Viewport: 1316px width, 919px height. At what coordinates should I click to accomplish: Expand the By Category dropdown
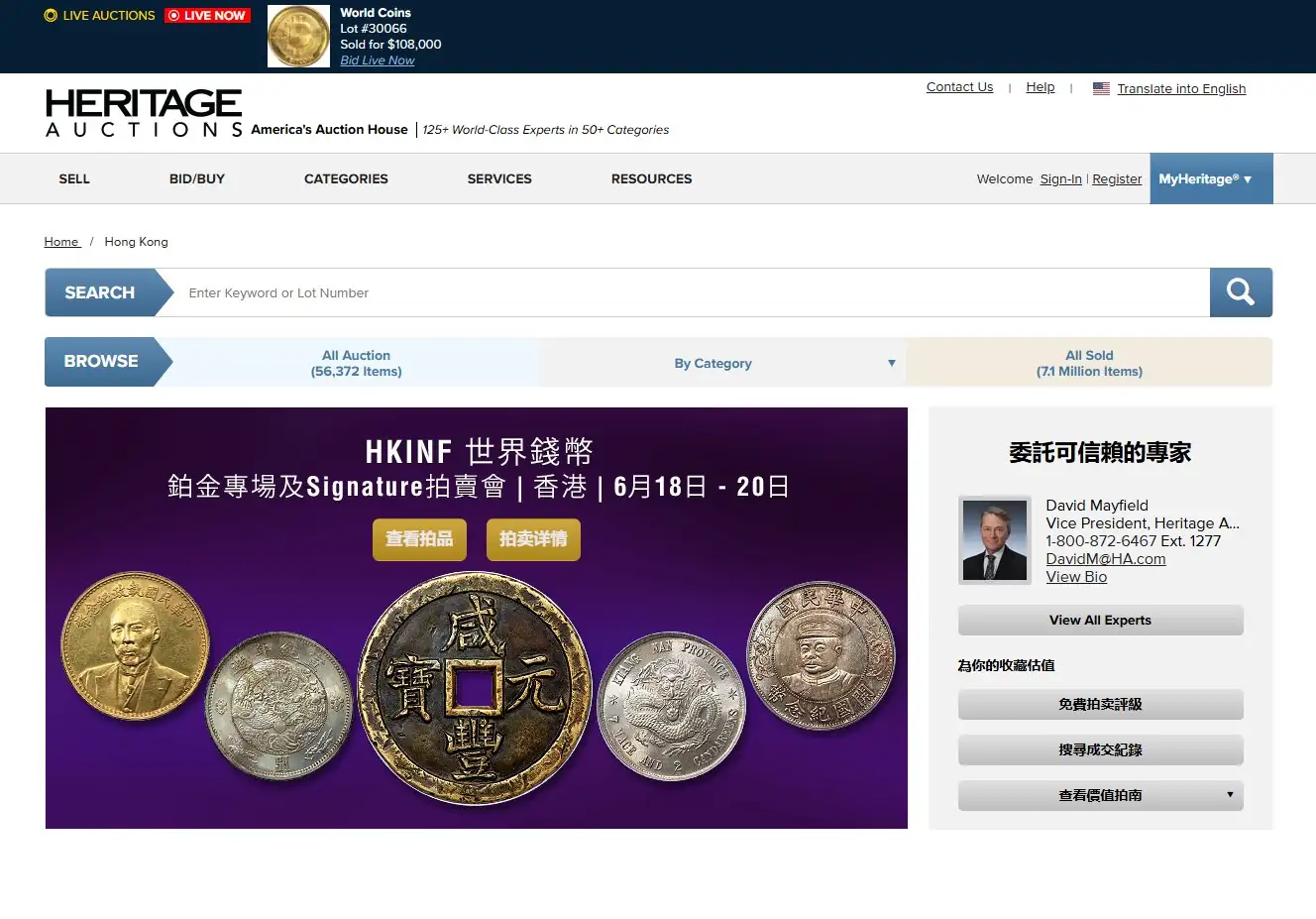coord(722,363)
